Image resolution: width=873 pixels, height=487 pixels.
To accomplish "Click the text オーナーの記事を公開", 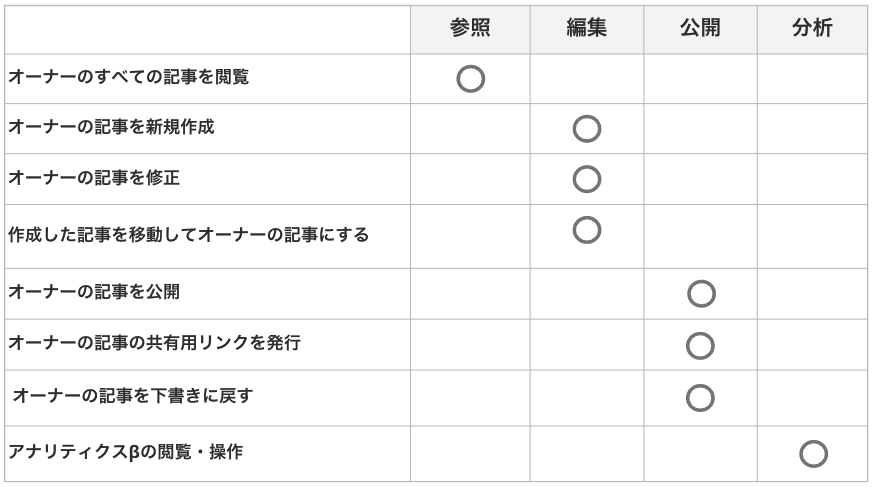I will tap(94, 292).
